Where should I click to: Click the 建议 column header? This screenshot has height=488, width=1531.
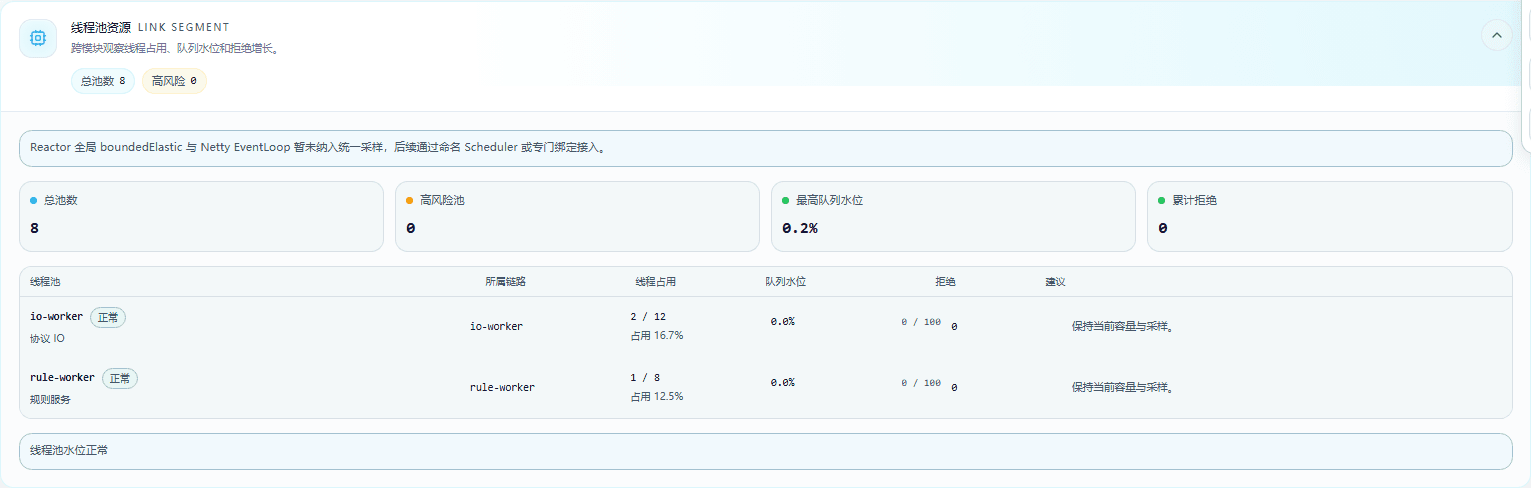[x=1055, y=282]
